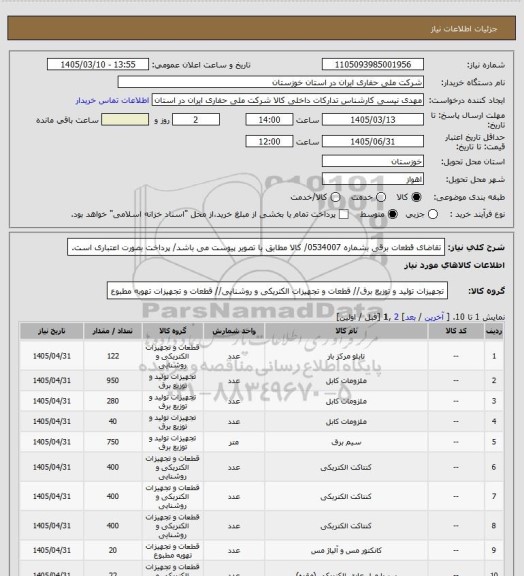Click the کد کالا column header
524x576 pixels.
coord(456,331)
